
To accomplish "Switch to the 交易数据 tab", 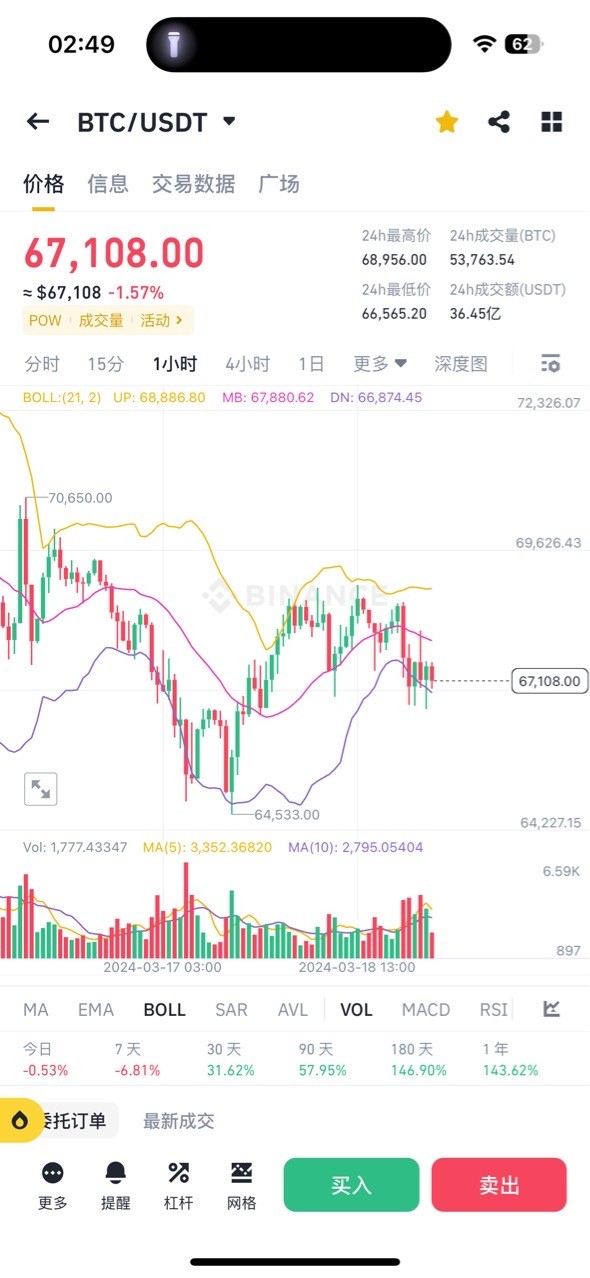I will click(x=196, y=184).
